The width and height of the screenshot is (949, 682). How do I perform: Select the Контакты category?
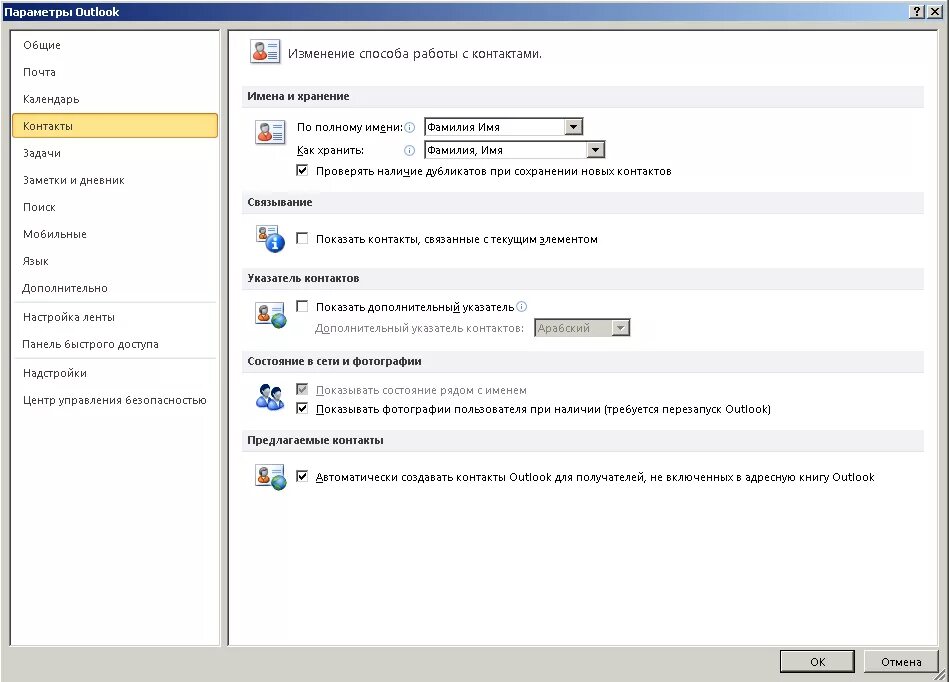[x=115, y=126]
